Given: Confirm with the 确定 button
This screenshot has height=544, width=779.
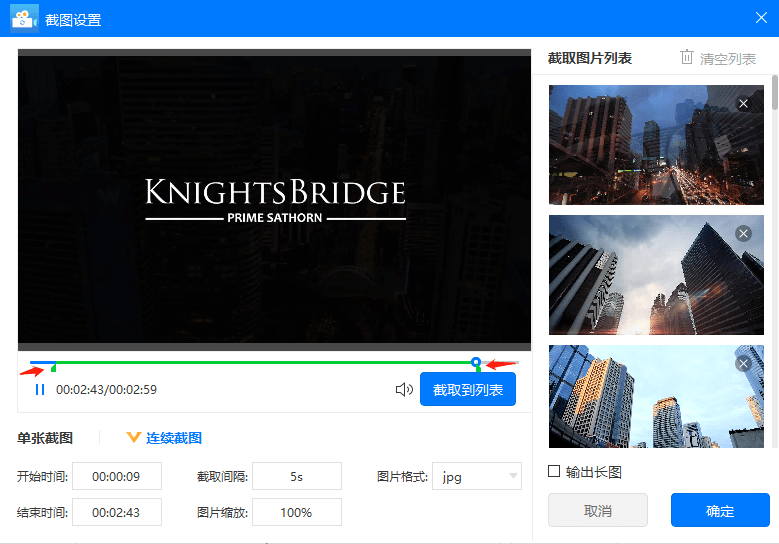Looking at the screenshot, I should click(720, 510).
